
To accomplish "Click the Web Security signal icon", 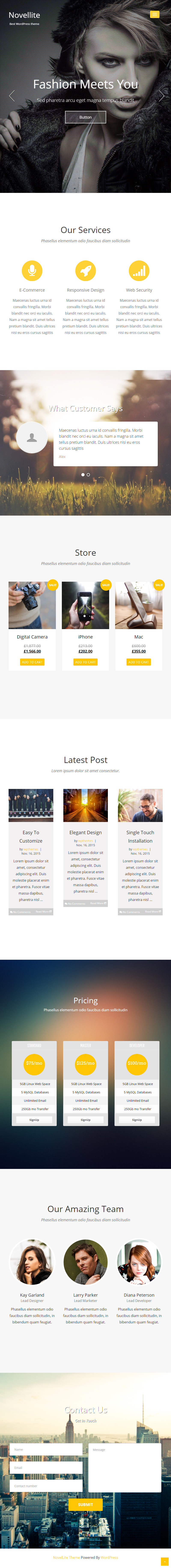I will click(139, 270).
